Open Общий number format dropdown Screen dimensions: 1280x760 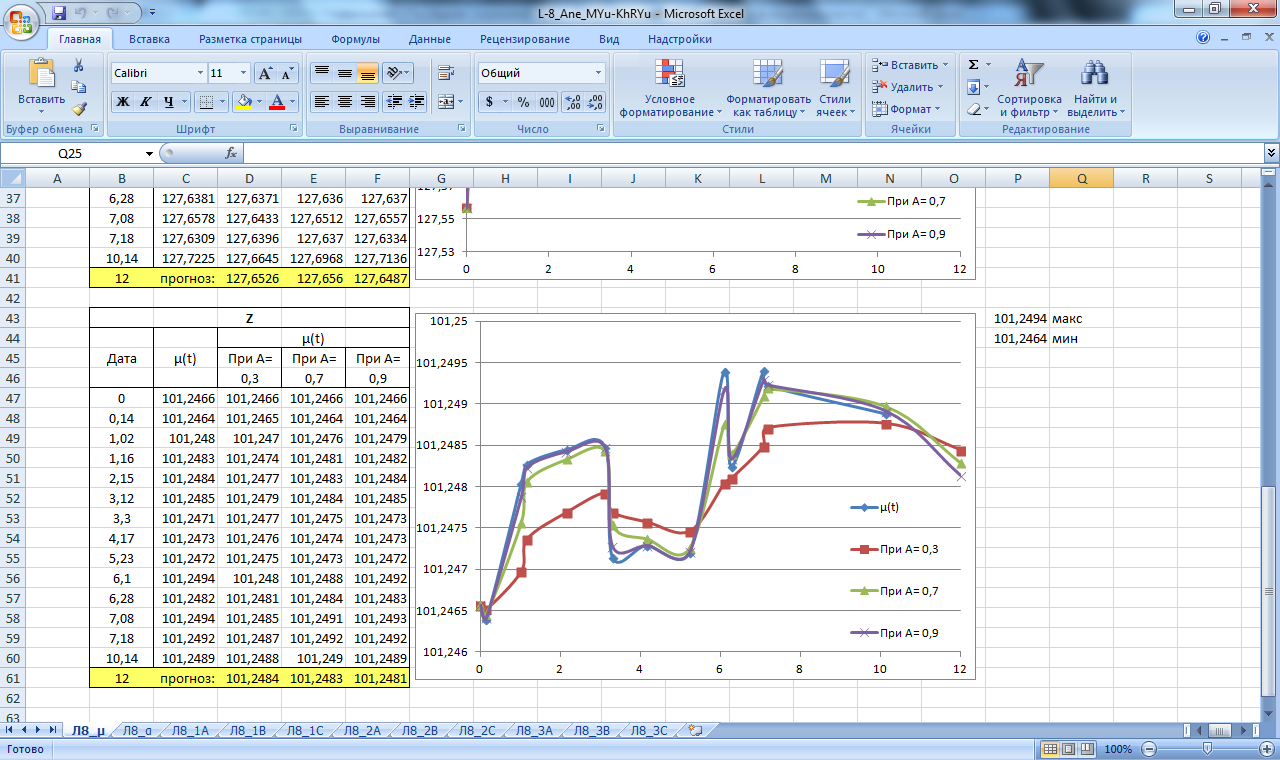[599, 73]
